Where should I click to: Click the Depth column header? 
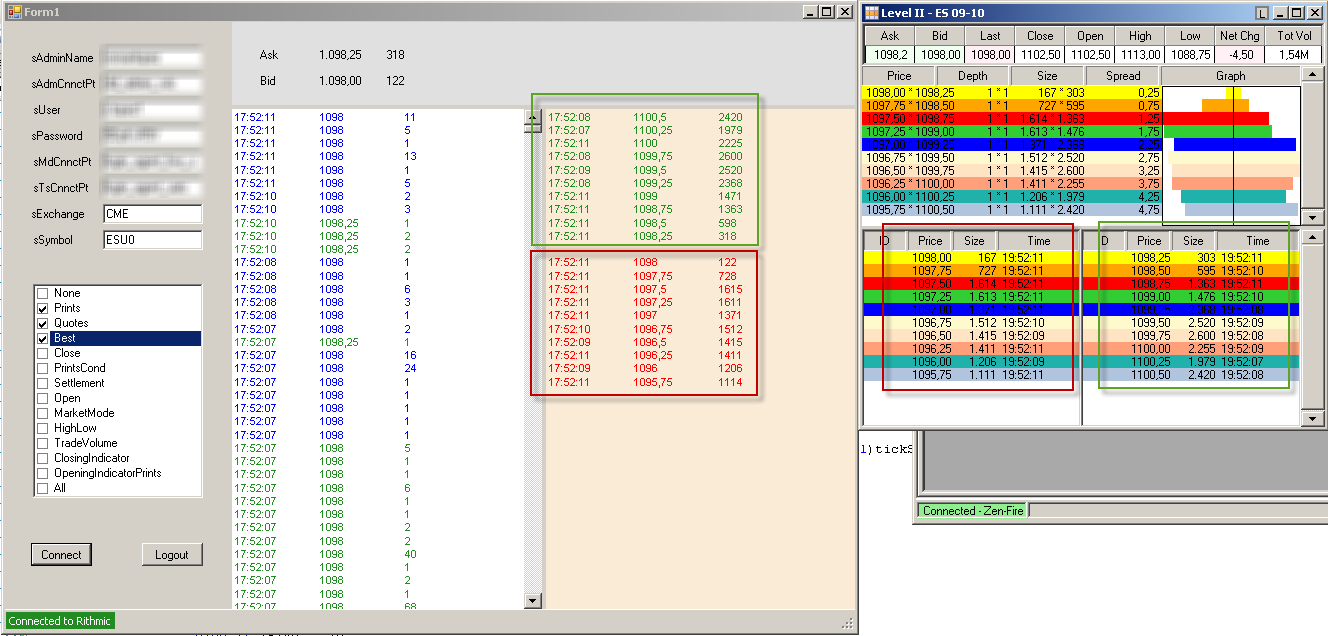pos(972,76)
